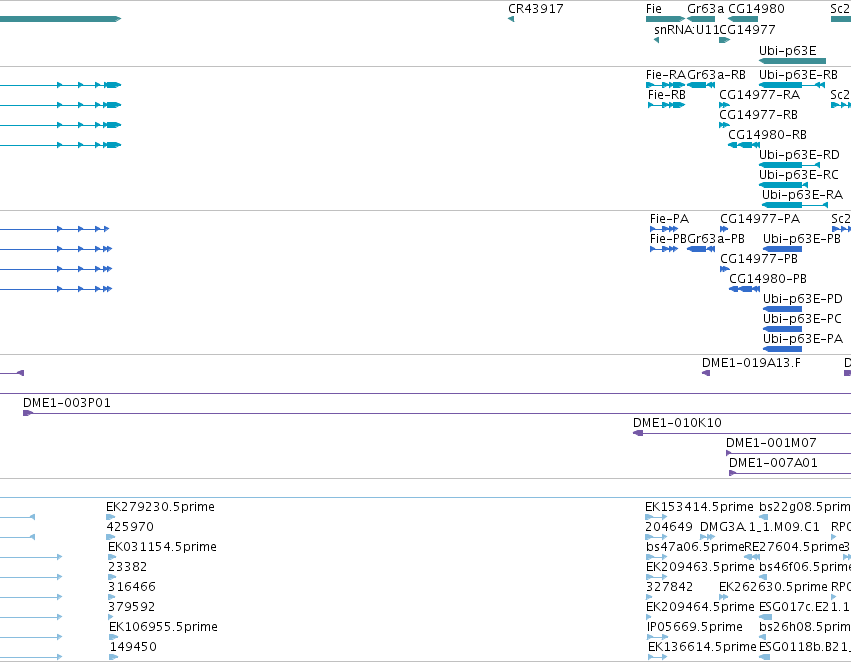
Task: Click the Gr63a-RB transcript label
Action: (x=716, y=75)
